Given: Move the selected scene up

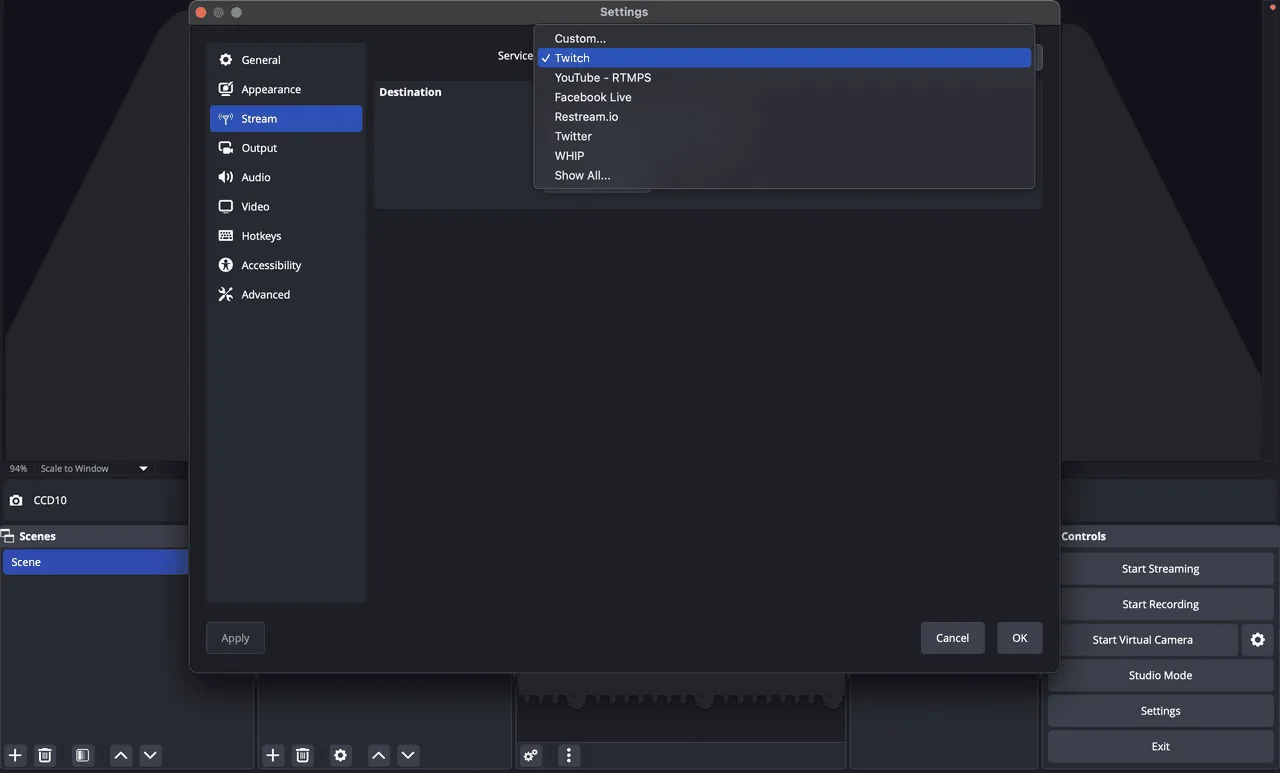Looking at the screenshot, I should pos(121,755).
